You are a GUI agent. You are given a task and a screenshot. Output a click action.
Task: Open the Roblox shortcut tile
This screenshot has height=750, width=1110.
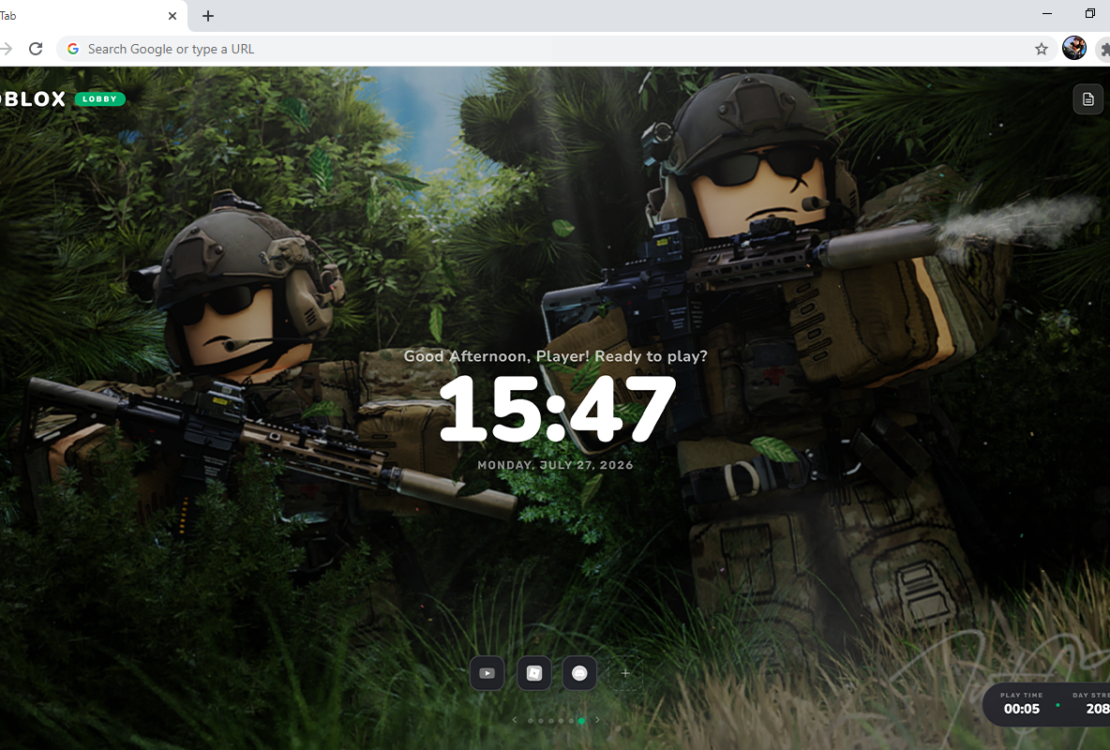tap(534, 674)
